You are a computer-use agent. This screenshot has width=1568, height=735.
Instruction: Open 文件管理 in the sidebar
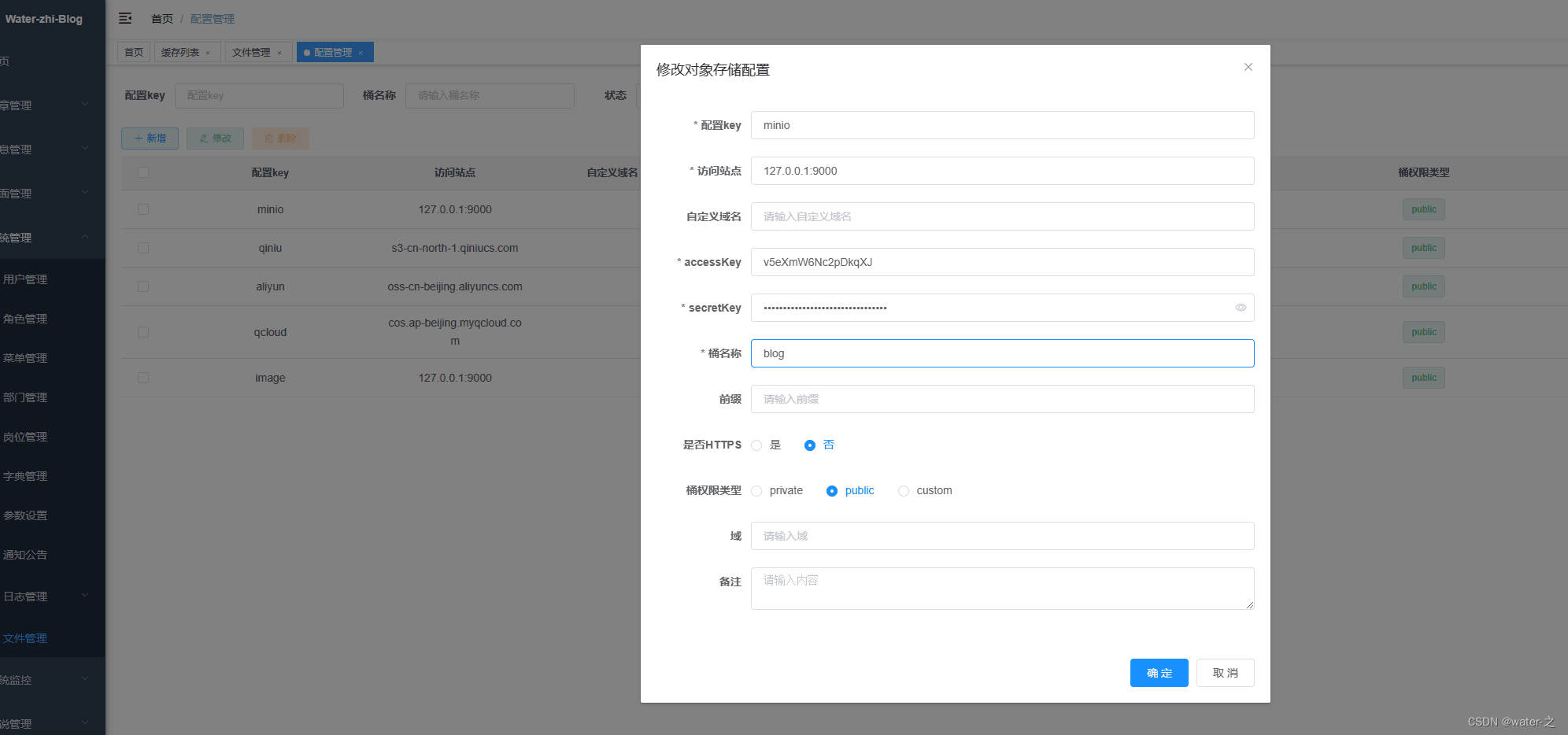tap(25, 638)
